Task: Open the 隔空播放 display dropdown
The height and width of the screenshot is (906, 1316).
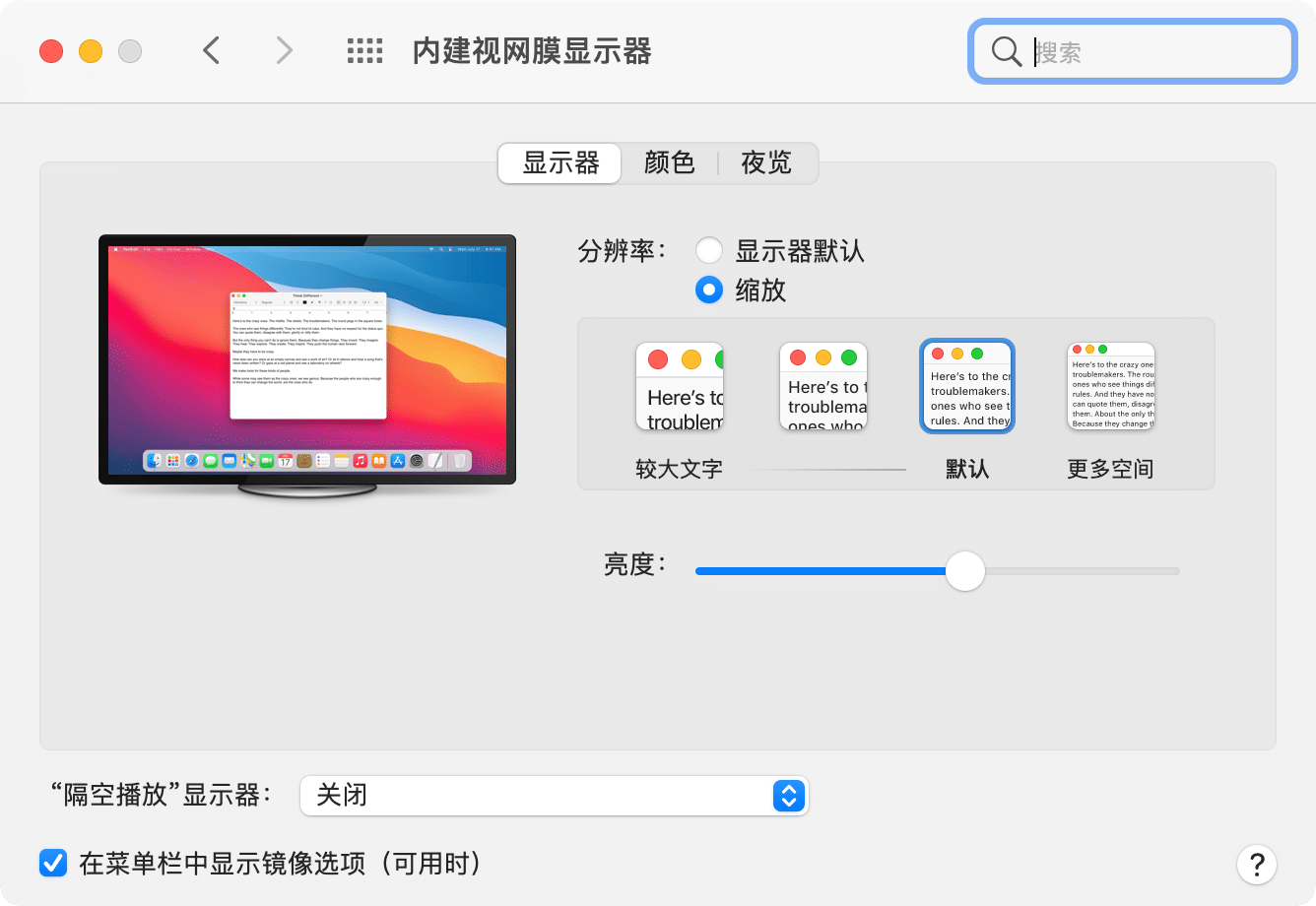Action: 555,795
